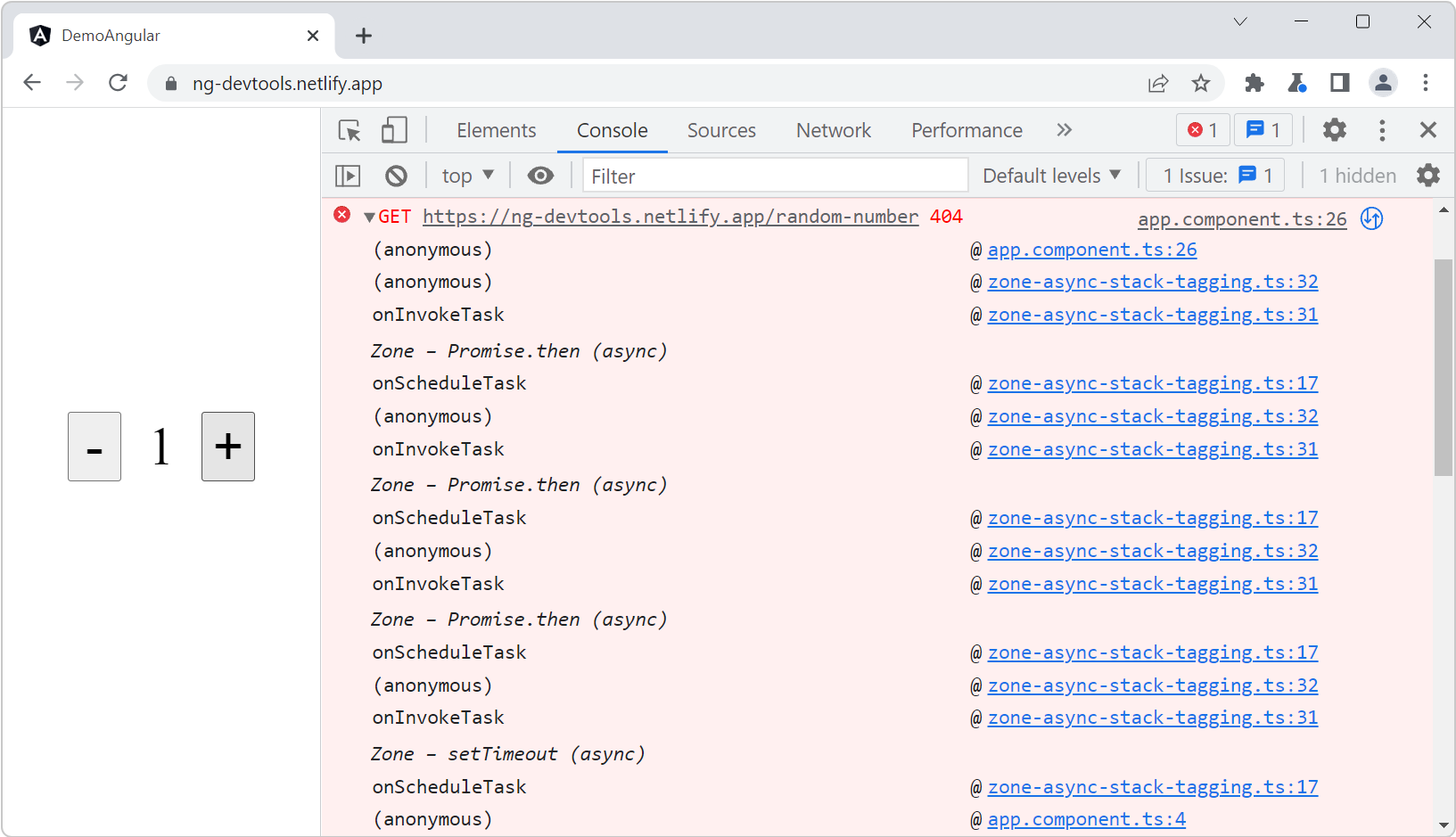Open the top frame context dropdown
Screen dimensions: 1456x837
[466, 175]
